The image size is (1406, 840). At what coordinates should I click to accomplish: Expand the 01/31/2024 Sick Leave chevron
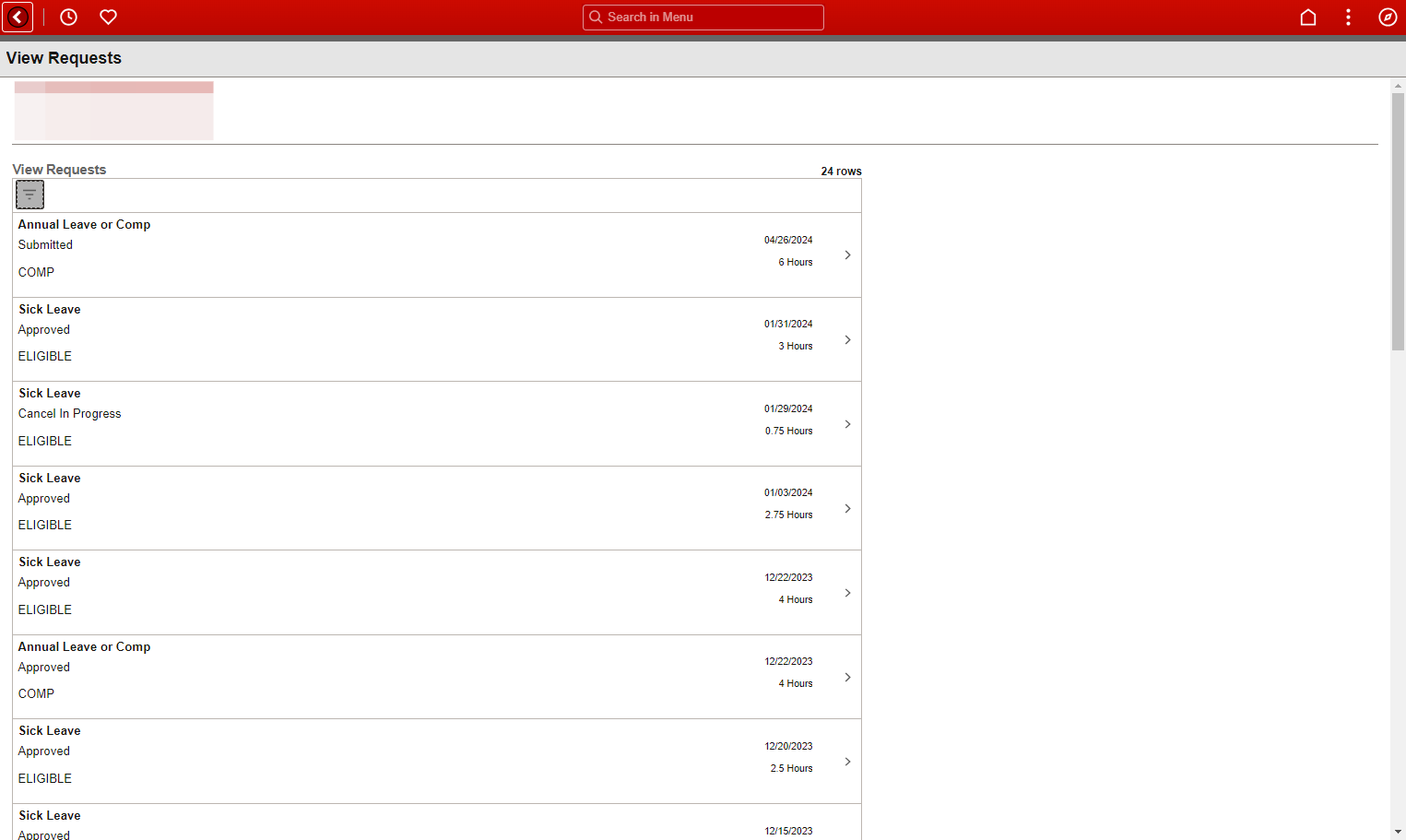click(847, 339)
